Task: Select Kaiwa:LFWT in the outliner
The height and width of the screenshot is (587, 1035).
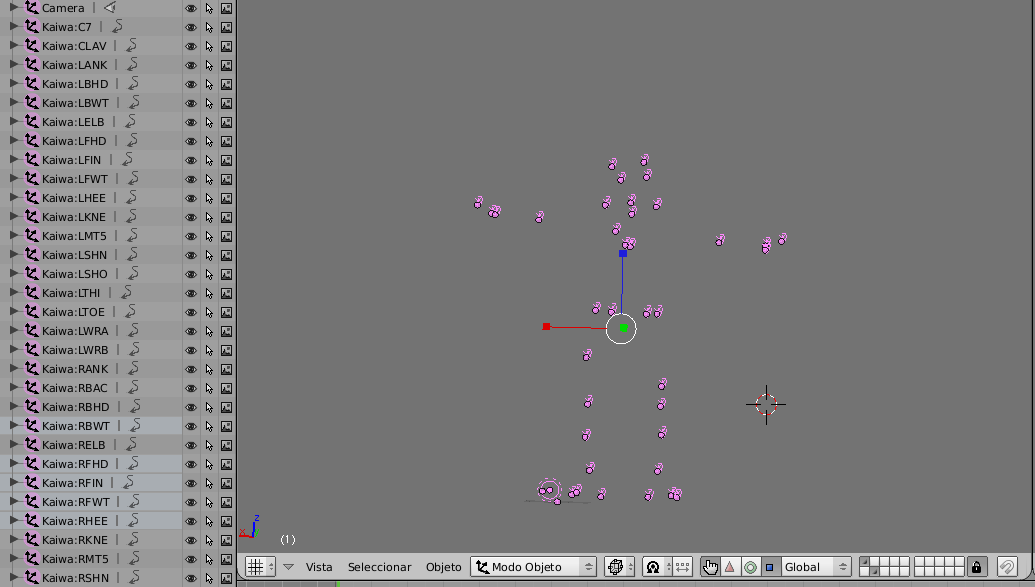Action: pyautogui.click(x=75, y=179)
